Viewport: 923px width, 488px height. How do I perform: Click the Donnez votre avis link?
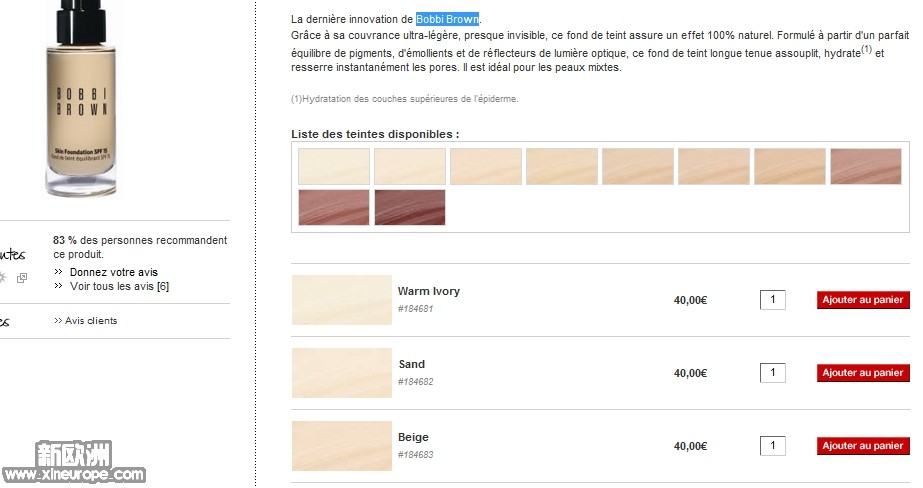coord(114,272)
